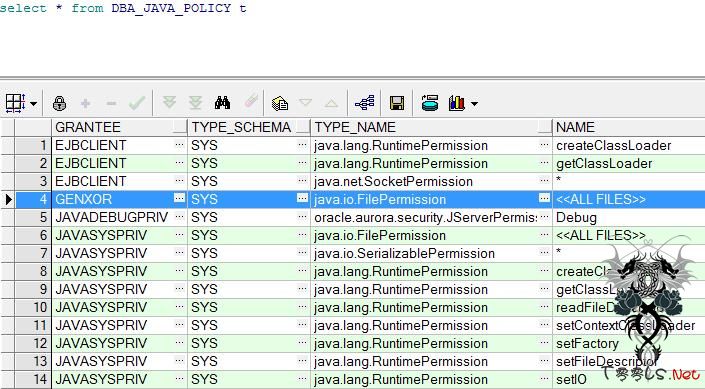Screen dimensions: 705x389
Task: Fetch the next page of results
Action: pyautogui.click(x=169, y=103)
